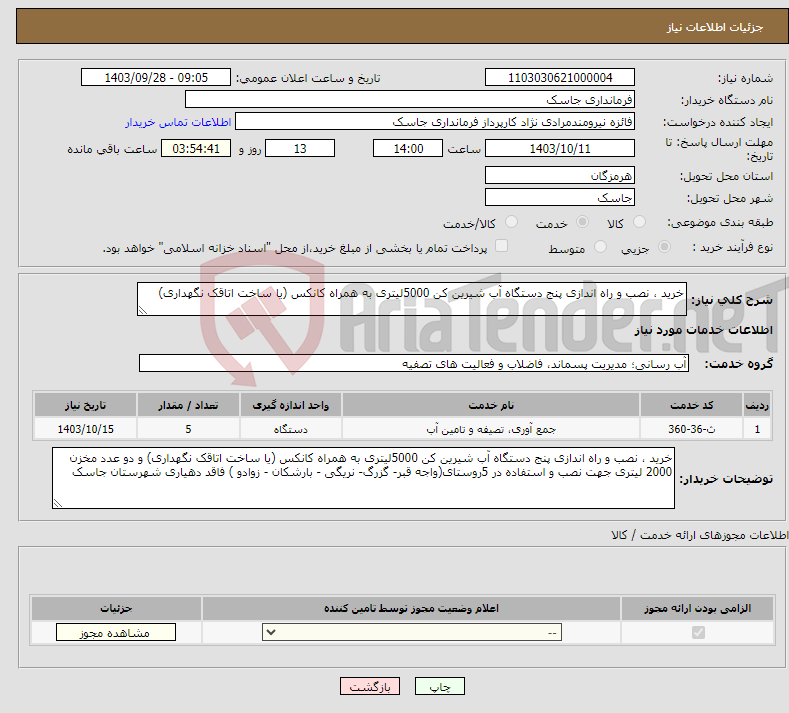Click the جزئیات column header

pos(116,608)
